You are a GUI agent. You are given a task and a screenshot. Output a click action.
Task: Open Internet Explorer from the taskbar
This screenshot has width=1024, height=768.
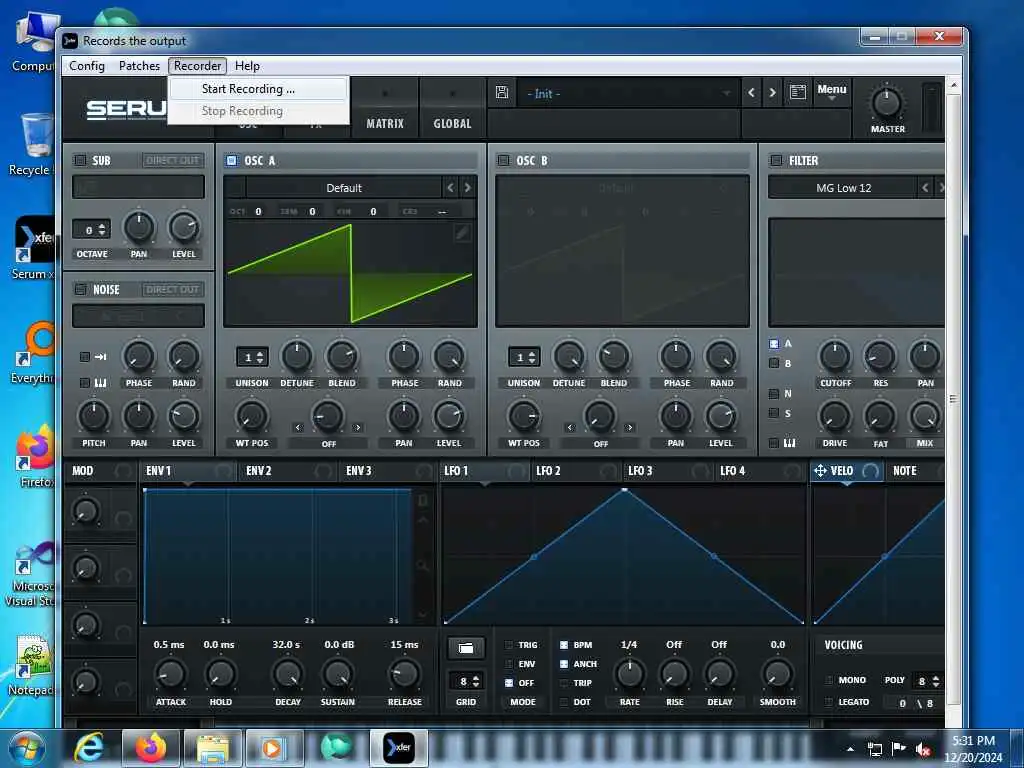pyautogui.click(x=89, y=747)
